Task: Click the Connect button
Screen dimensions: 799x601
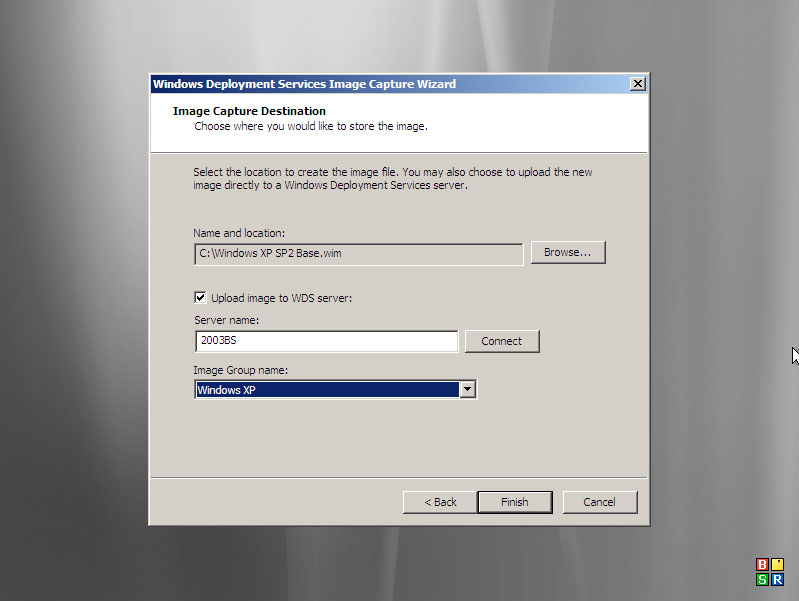Action: [x=502, y=341]
